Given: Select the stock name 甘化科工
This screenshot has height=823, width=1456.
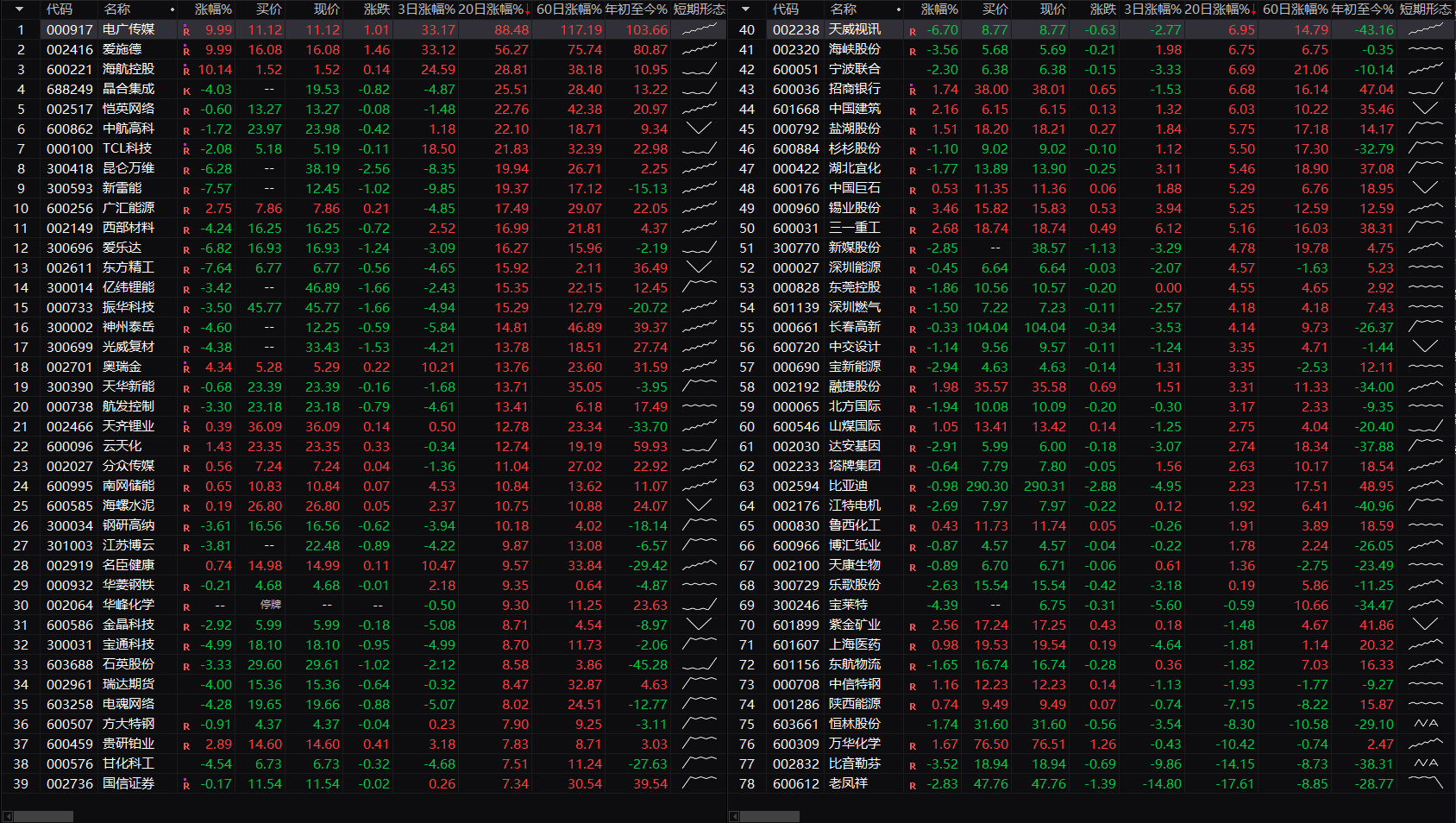Looking at the screenshot, I should 129,763.
